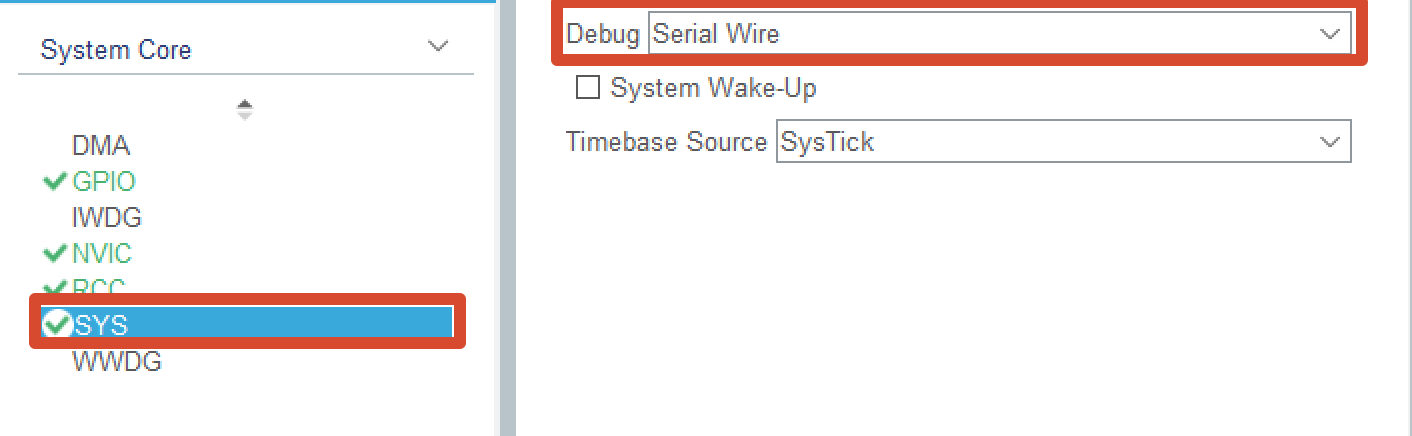Open the Debug dropdown arrow
Screen dimensions: 1412x436
point(1329,33)
